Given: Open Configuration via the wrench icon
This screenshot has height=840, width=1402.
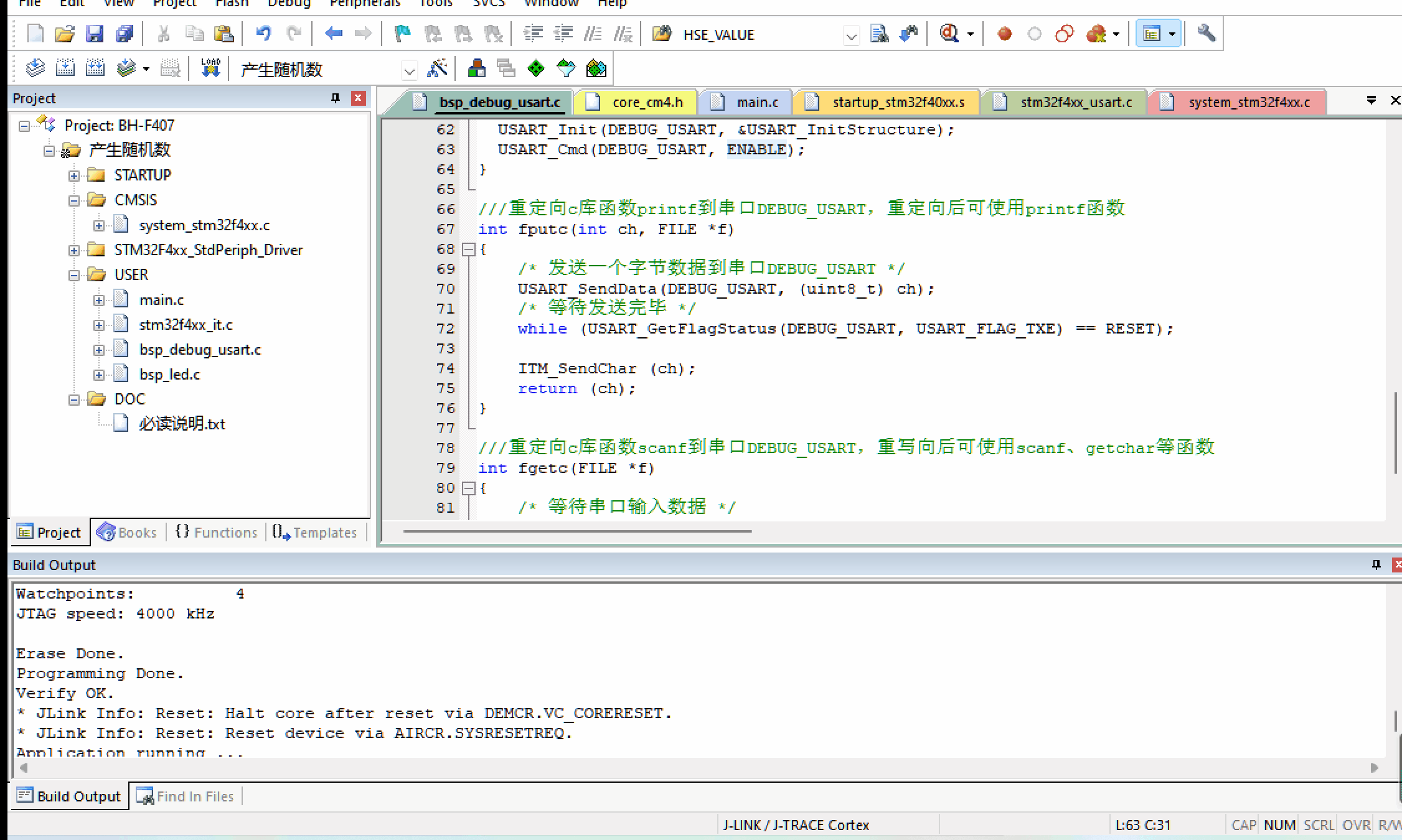Looking at the screenshot, I should [1206, 34].
